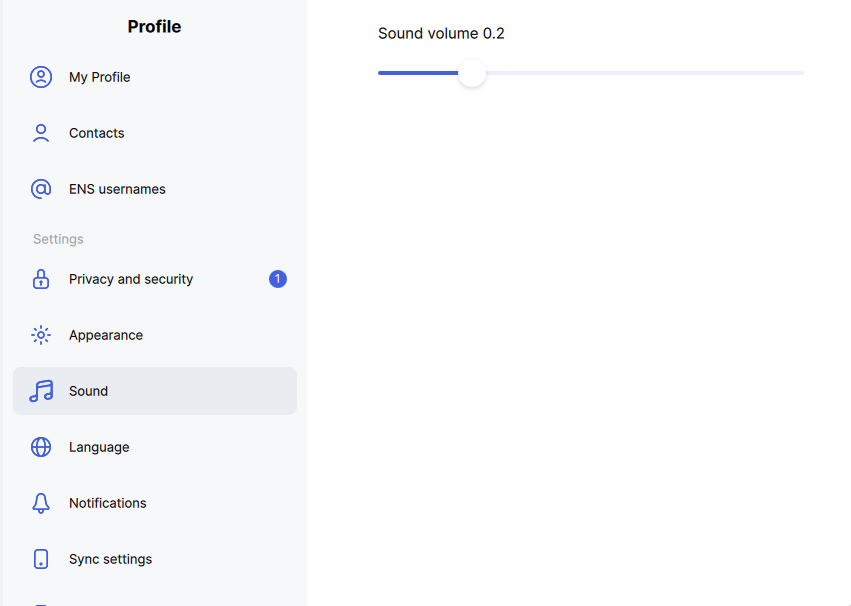The height and width of the screenshot is (606, 851).
Task: Open Appearance settings
Action: tap(155, 335)
